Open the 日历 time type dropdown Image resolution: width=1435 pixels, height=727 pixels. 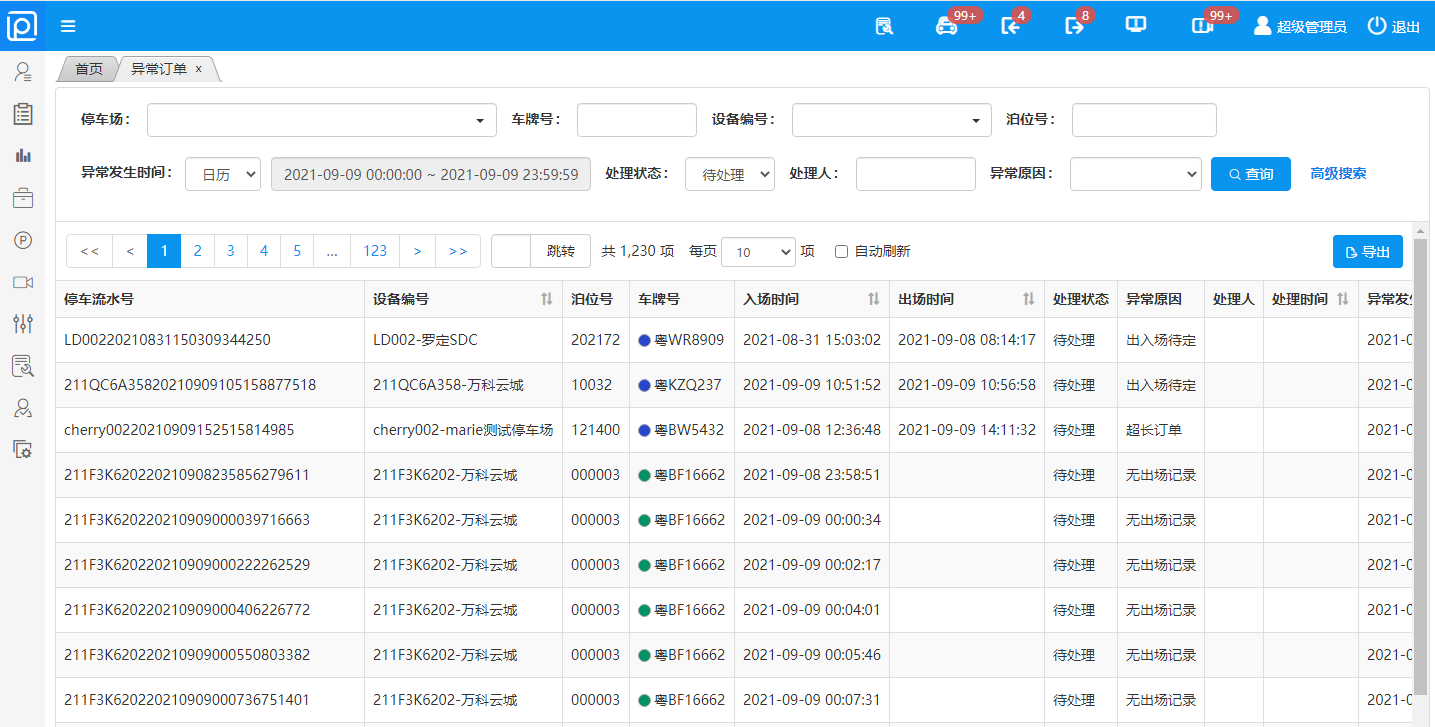pyautogui.click(x=223, y=174)
